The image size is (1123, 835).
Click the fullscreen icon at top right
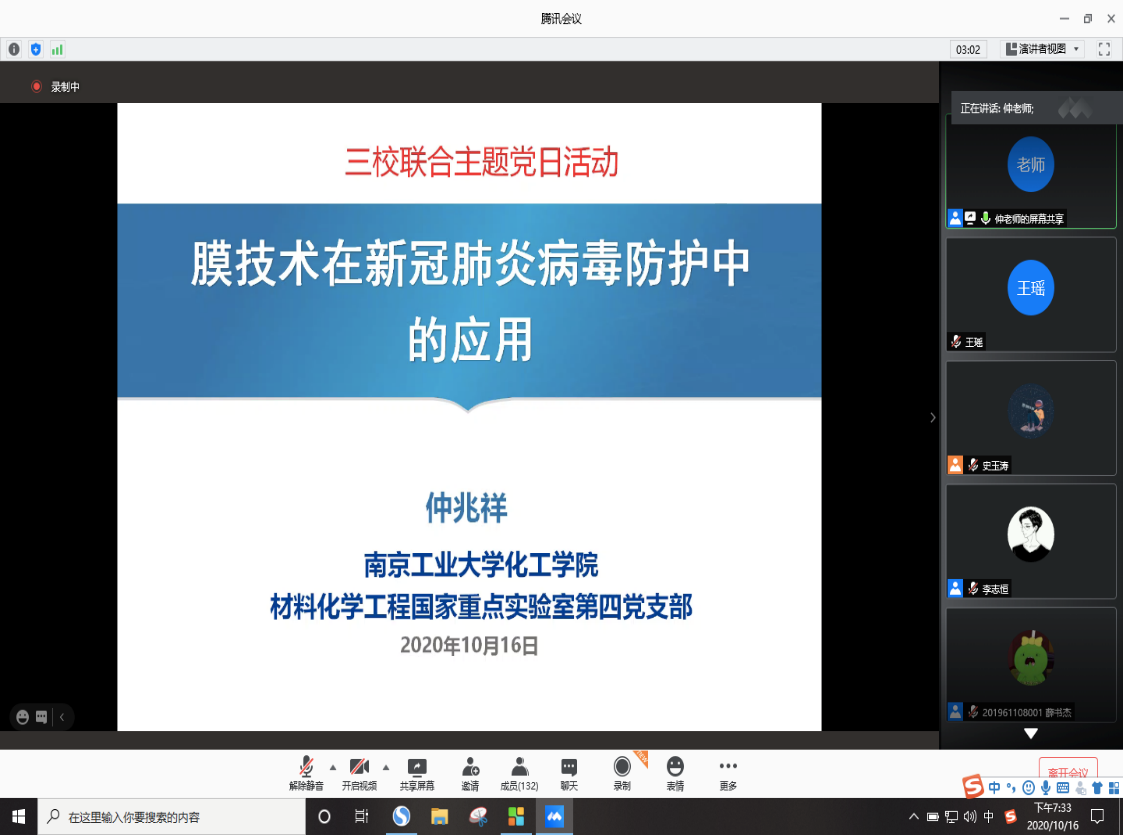[1104, 49]
